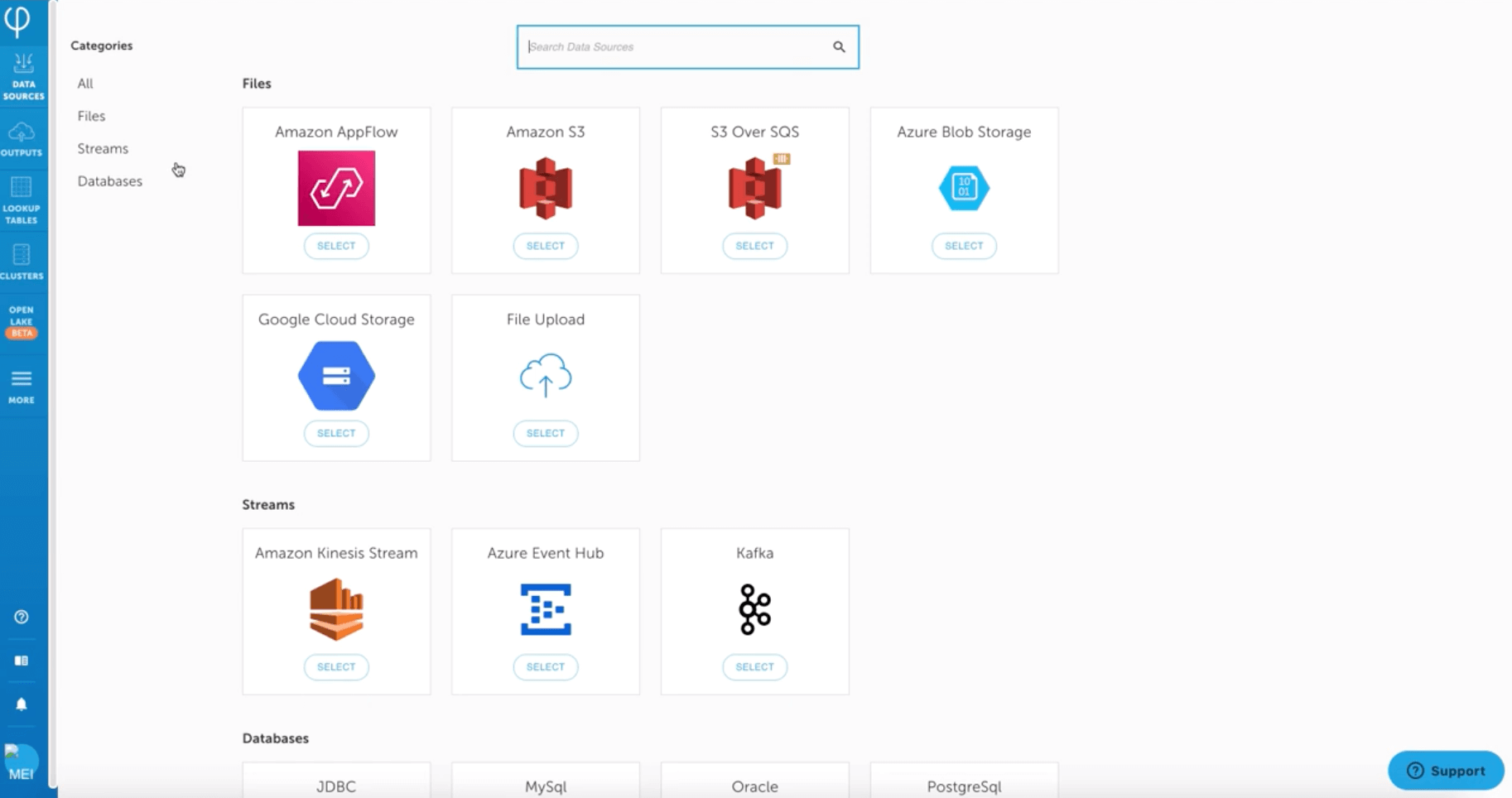
Task: Filter categories by Files
Action: [91, 116]
